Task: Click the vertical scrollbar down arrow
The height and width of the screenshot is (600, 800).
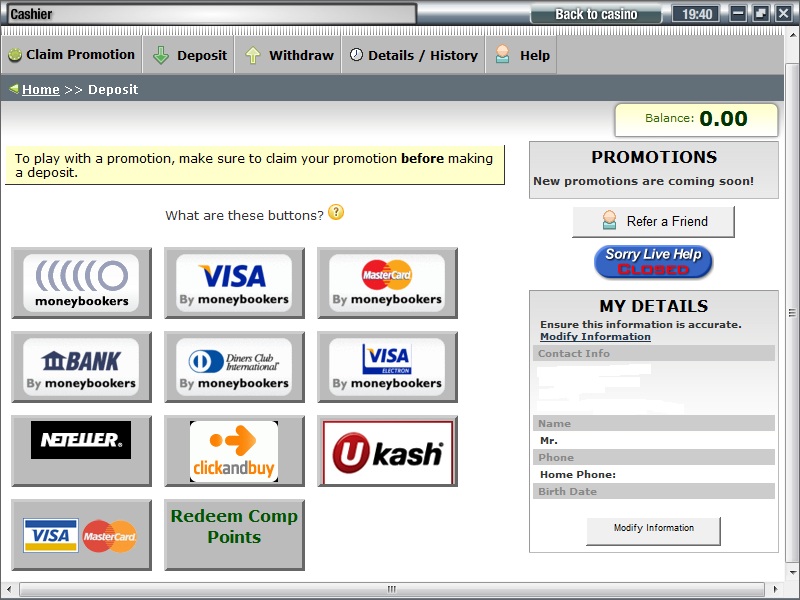Action: (792, 572)
